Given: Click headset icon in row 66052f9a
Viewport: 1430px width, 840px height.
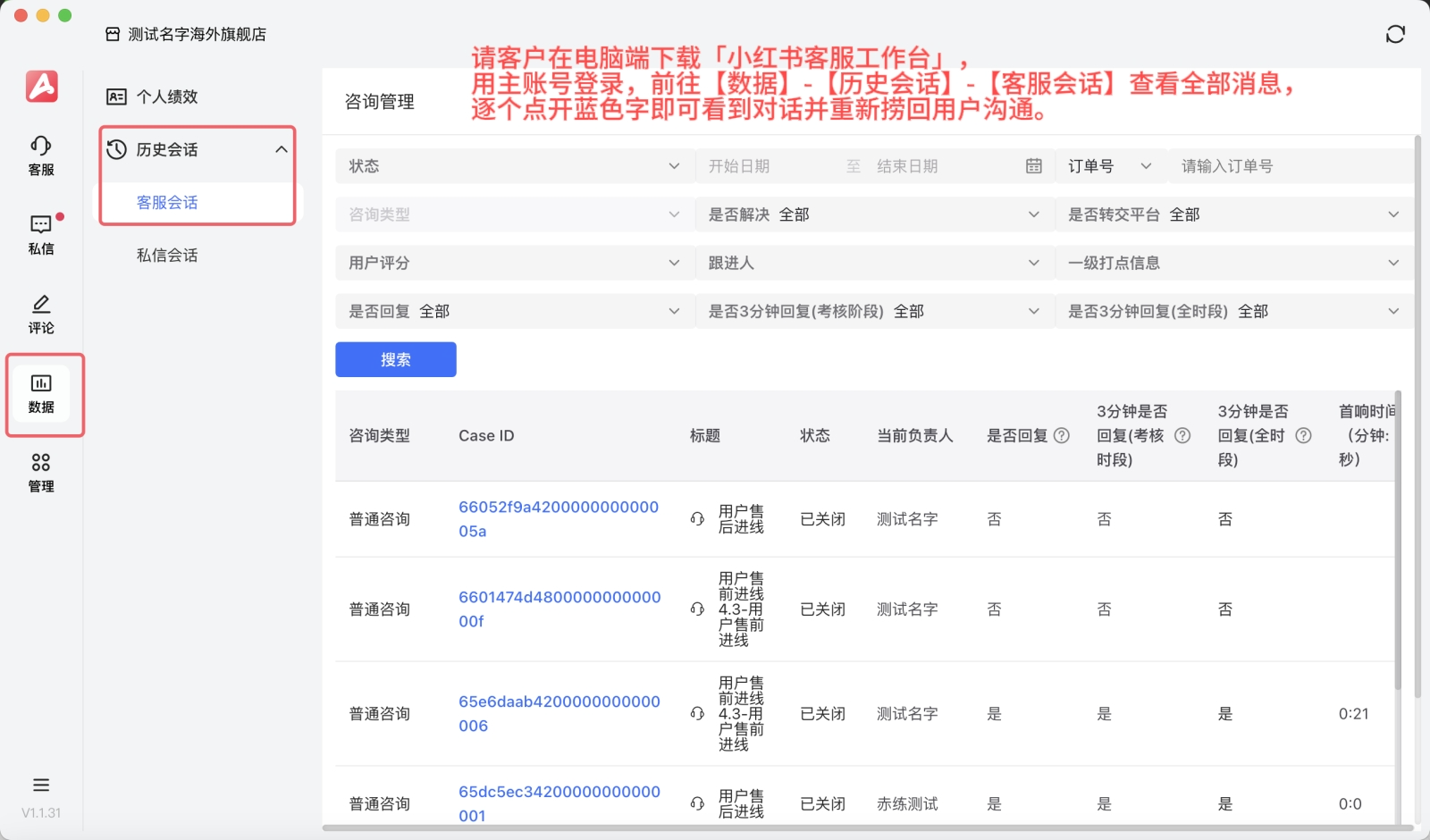Looking at the screenshot, I should [697, 519].
